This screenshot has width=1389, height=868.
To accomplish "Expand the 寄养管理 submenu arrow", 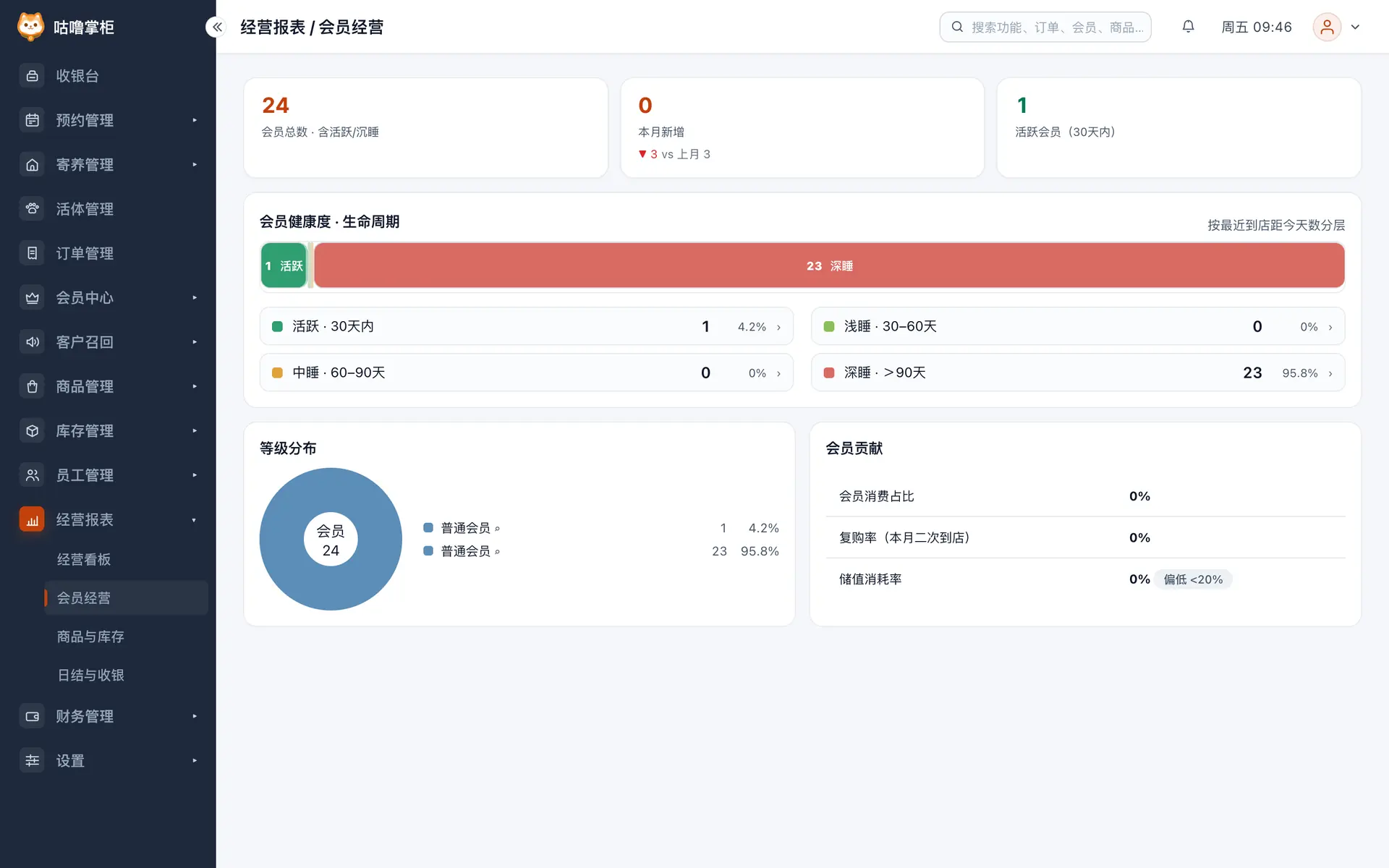I will pyautogui.click(x=195, y=165).
